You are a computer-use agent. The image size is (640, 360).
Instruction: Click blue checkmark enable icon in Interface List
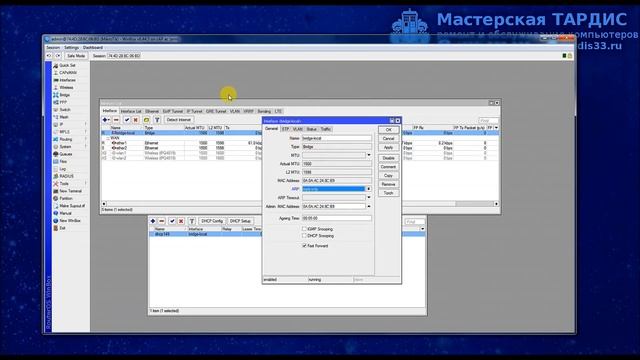coord(127,120)
